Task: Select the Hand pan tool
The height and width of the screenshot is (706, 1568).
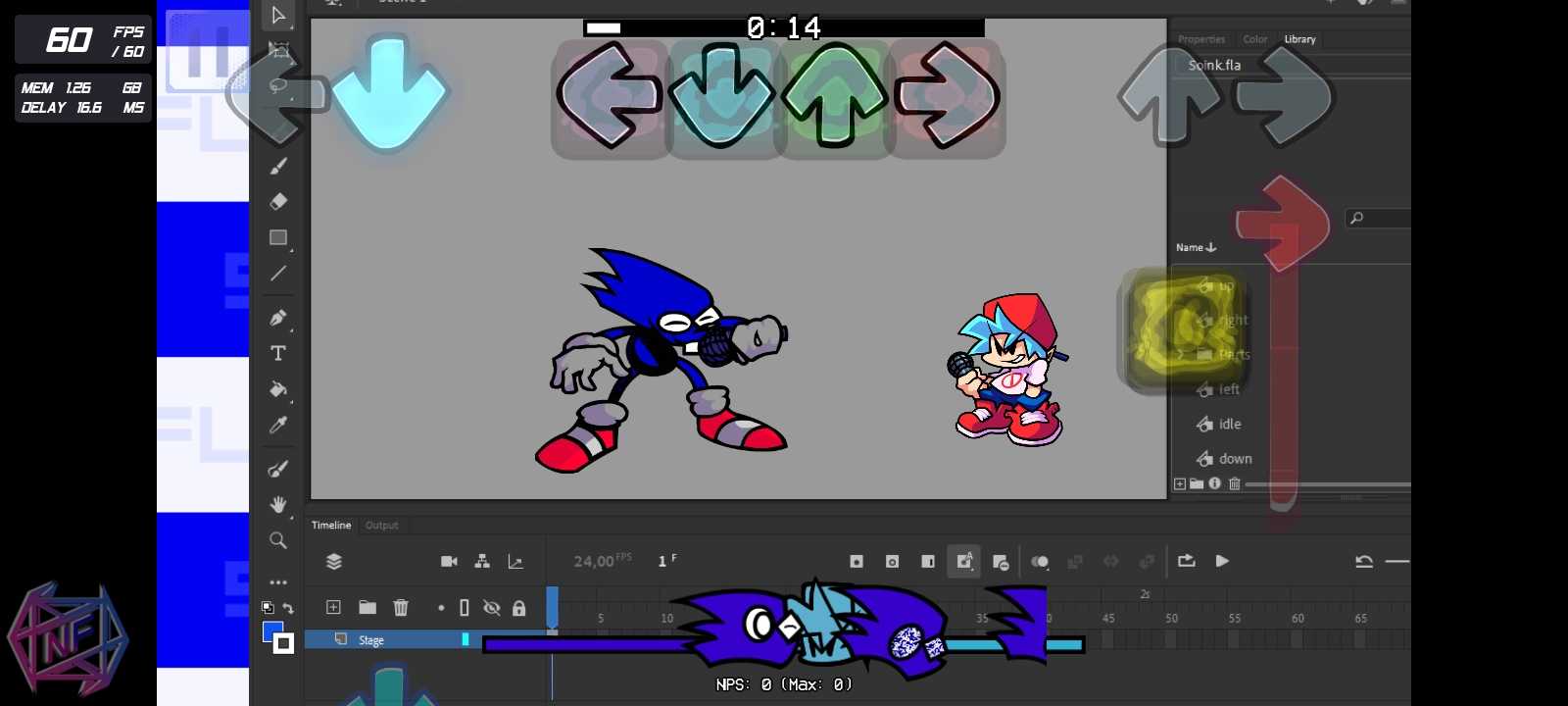Action: [278, 504]
